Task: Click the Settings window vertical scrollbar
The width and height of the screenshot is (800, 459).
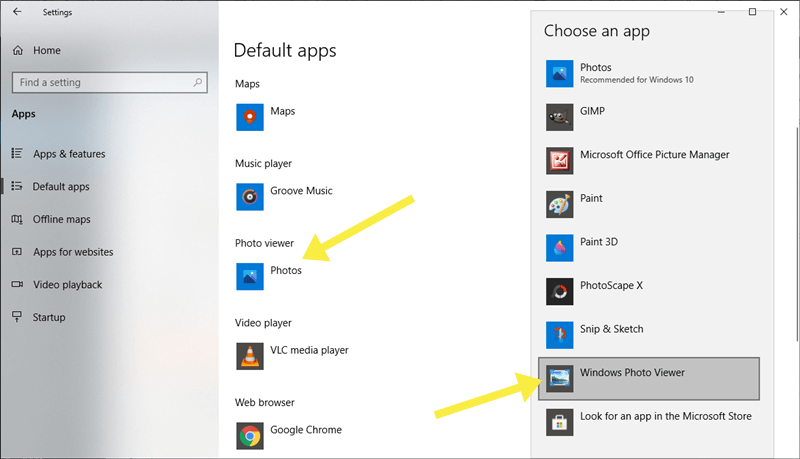Action: 797,234
